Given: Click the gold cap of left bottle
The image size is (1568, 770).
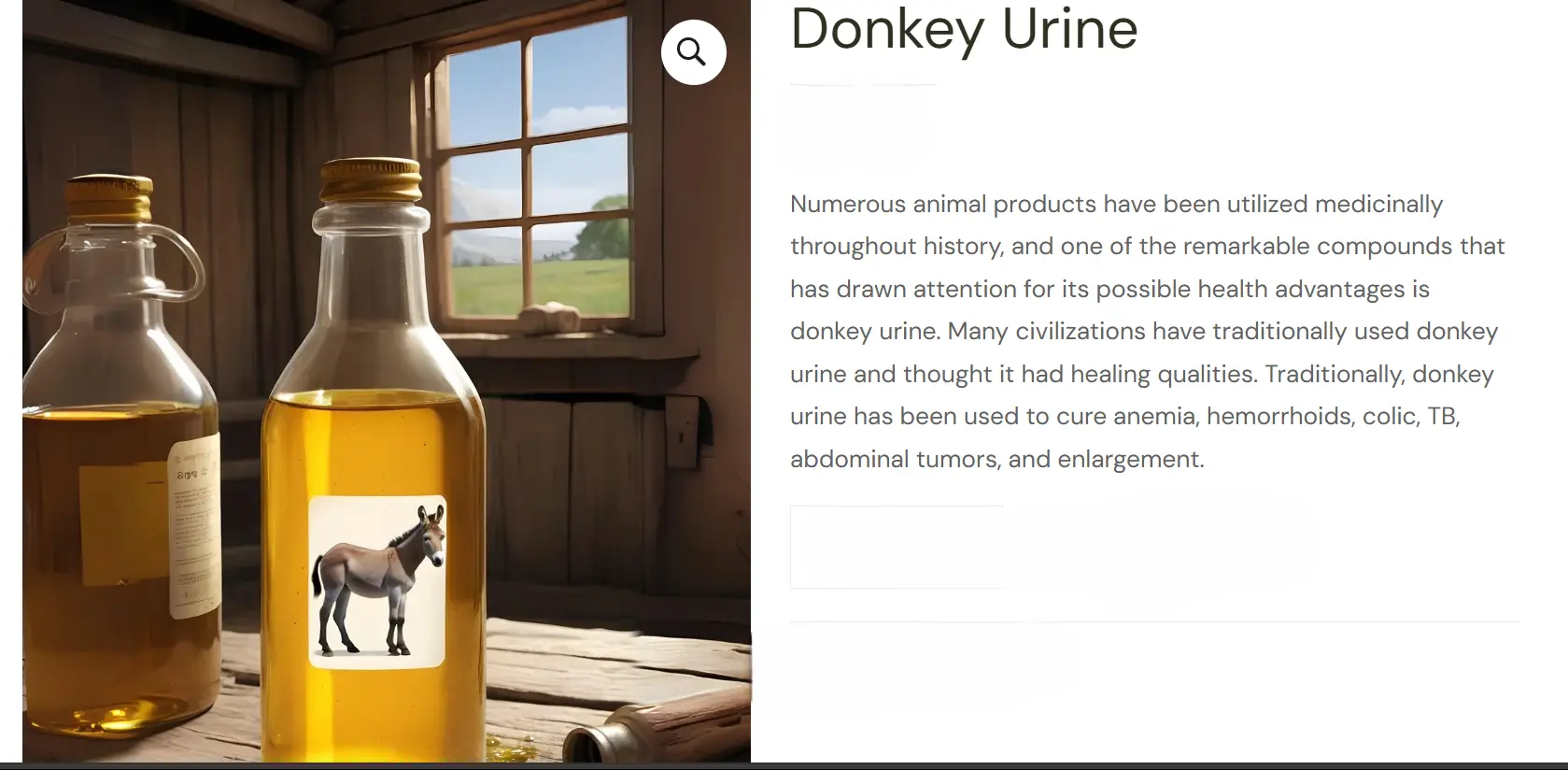Looking at the screenshot, I should (109, 198).
